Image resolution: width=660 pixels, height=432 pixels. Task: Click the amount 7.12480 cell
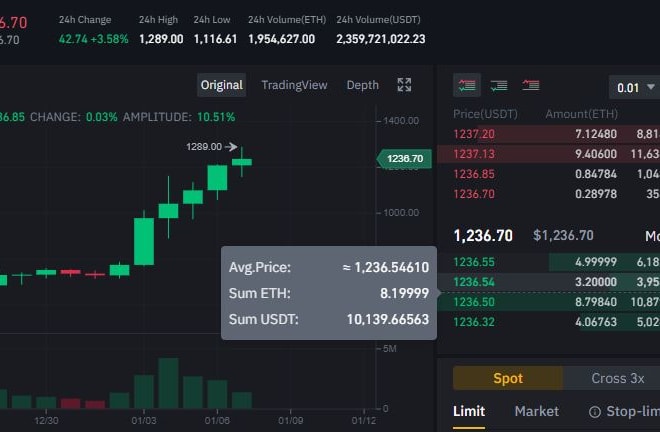pos(596,134)
